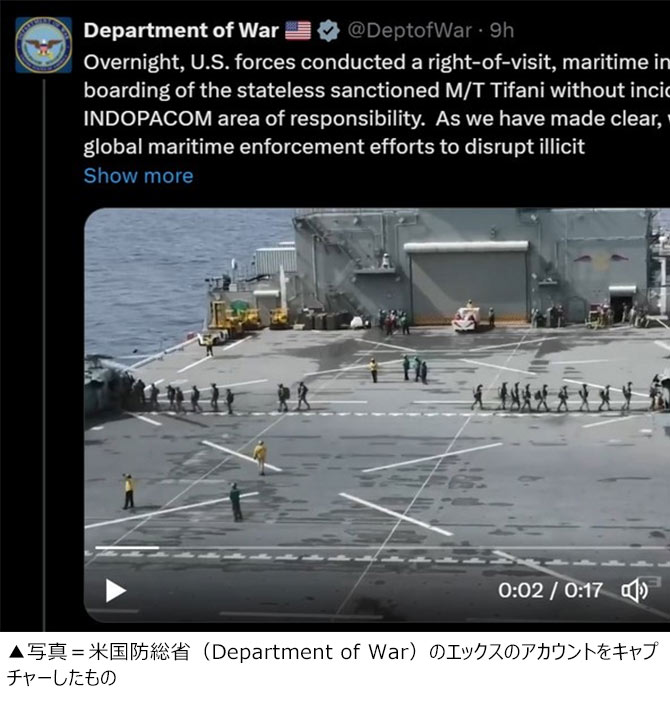The width and height of the screenshot is (670, 705).
Task: Click the blue verified checkmark badge
Action: [328, 31]
